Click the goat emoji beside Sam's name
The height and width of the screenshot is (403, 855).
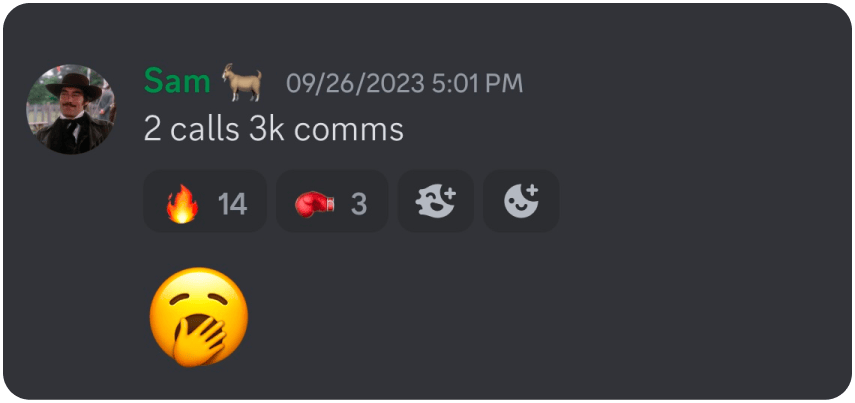242,82
